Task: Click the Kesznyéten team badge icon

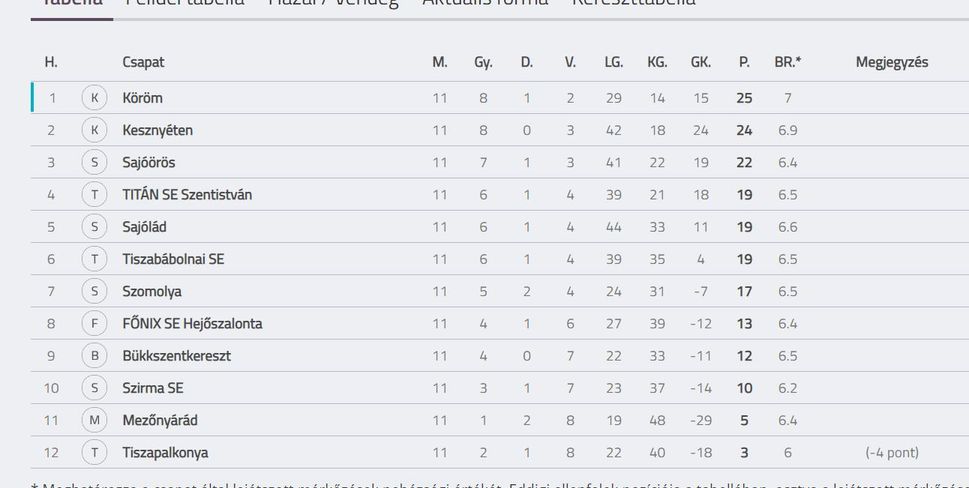Action: pyautogui.click(x=95, y=130)
